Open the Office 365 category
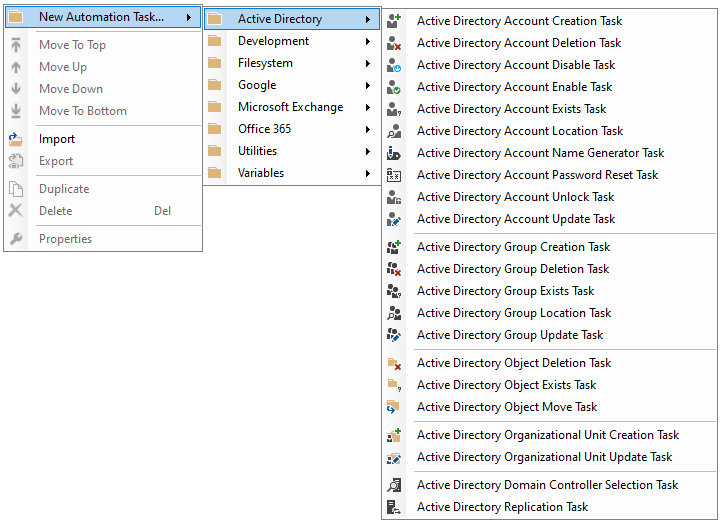The height and width of the screenshot is (525, 724). (x=264, y=129)
